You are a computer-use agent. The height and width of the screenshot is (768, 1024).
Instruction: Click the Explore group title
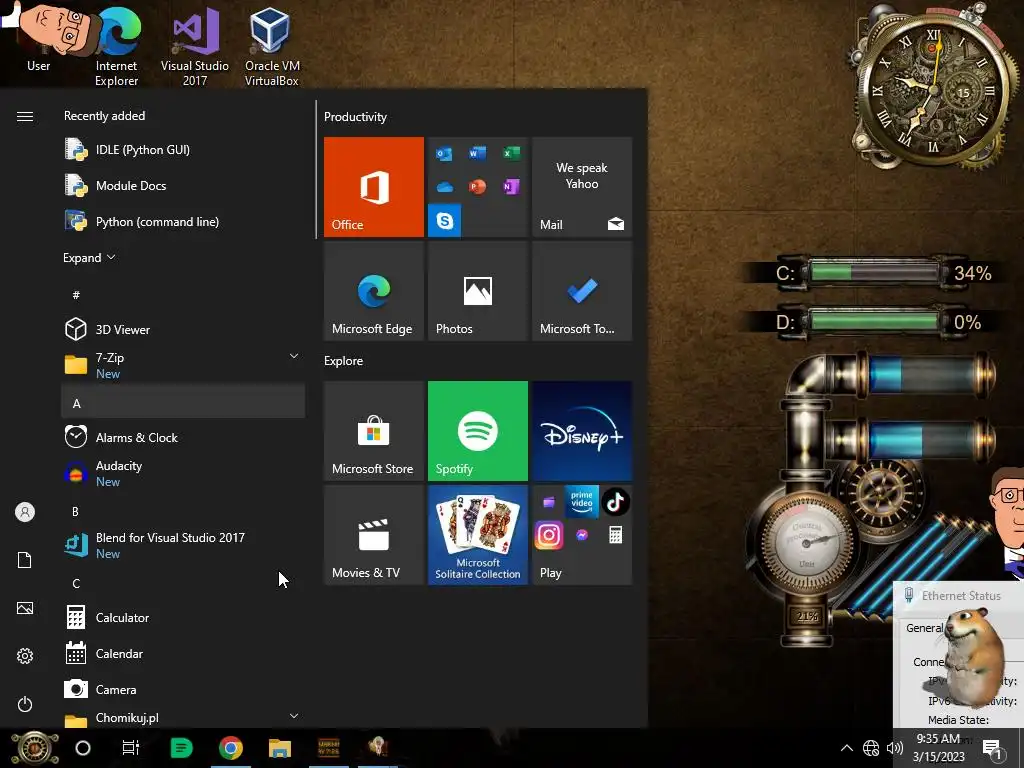coord(344,360)
